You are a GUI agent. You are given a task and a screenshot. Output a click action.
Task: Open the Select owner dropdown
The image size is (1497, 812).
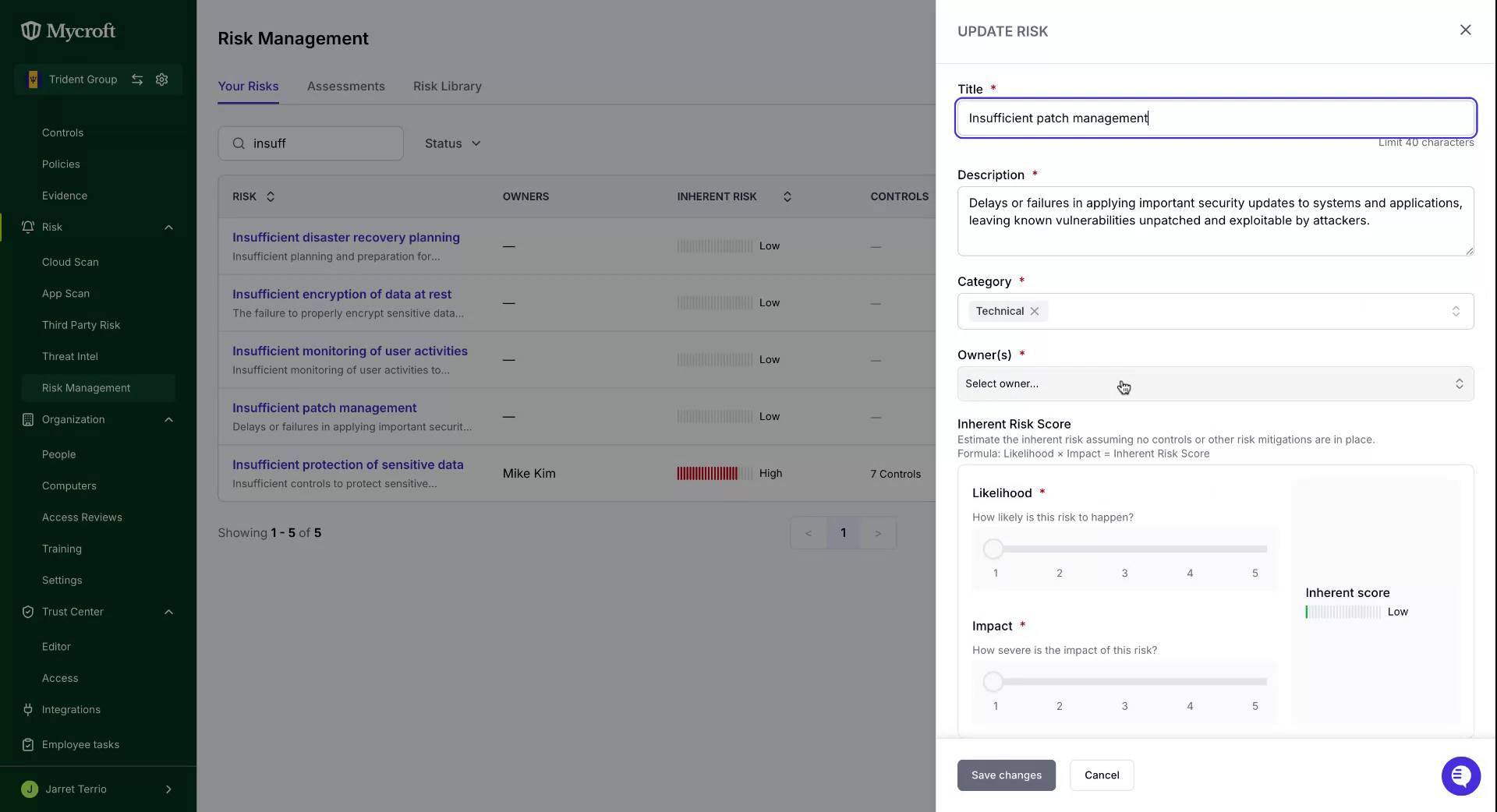tap(1216, 384)
